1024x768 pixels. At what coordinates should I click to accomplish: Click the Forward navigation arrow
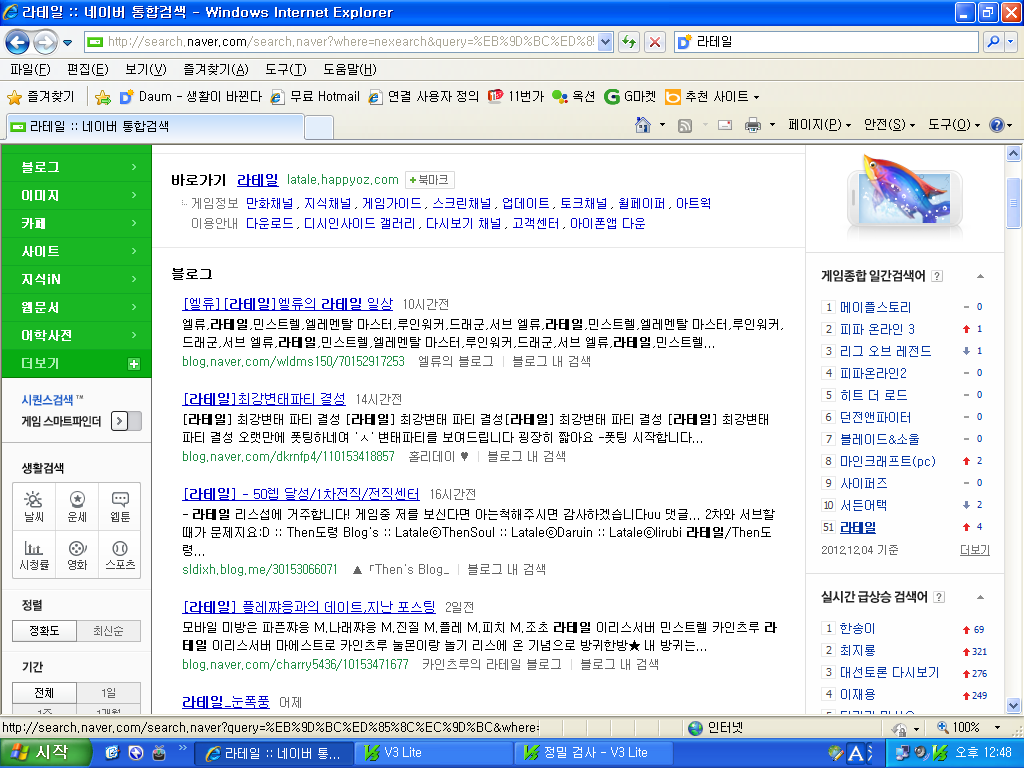click(x=44, y=42)
